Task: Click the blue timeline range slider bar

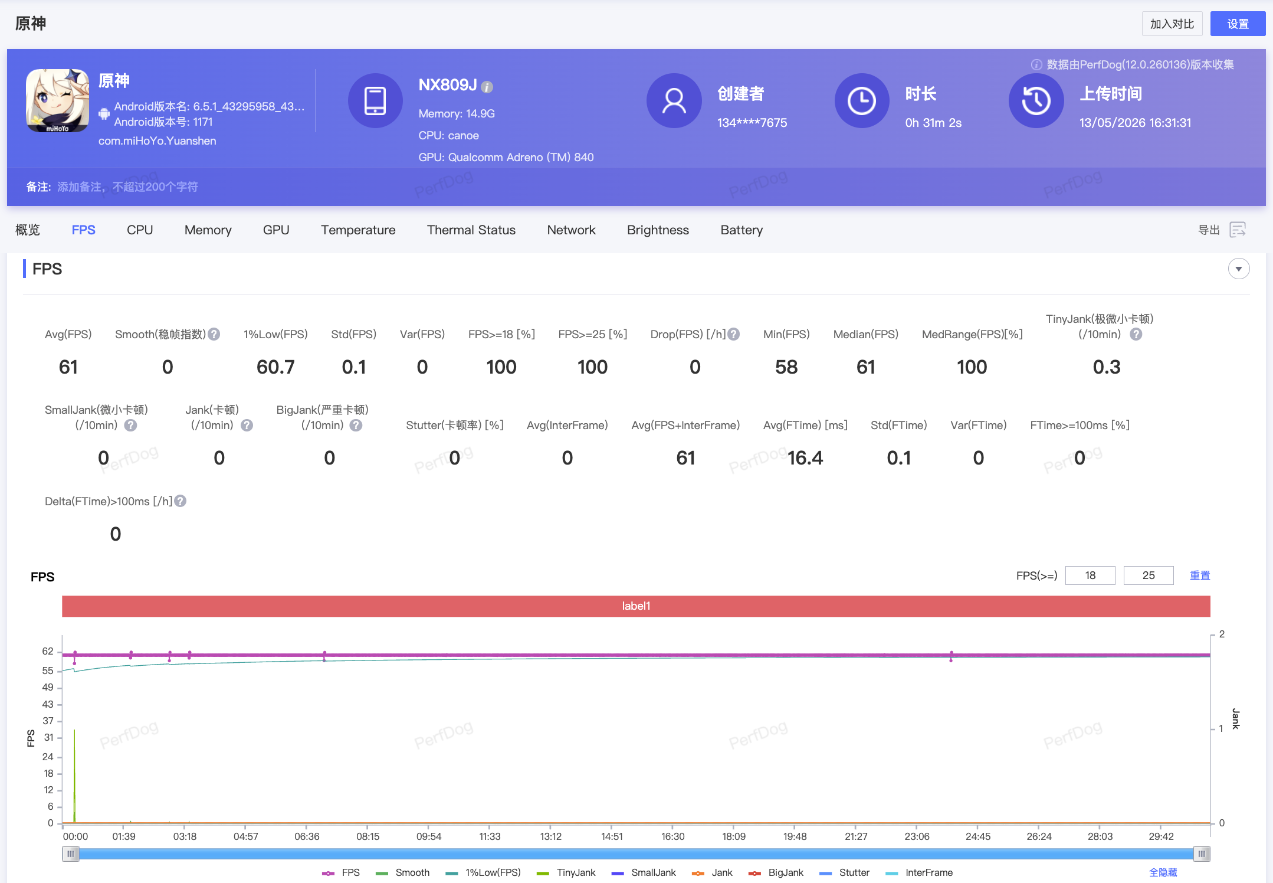Action: (x=636, y=854)
